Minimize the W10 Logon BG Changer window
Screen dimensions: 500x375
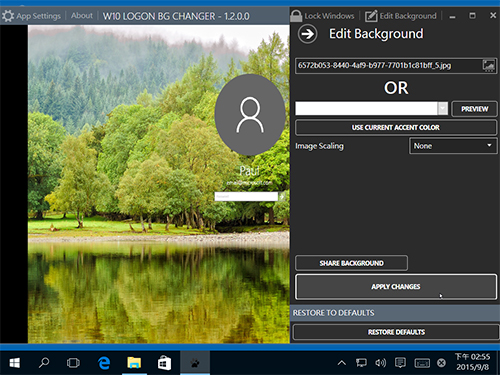pos(452,16)
